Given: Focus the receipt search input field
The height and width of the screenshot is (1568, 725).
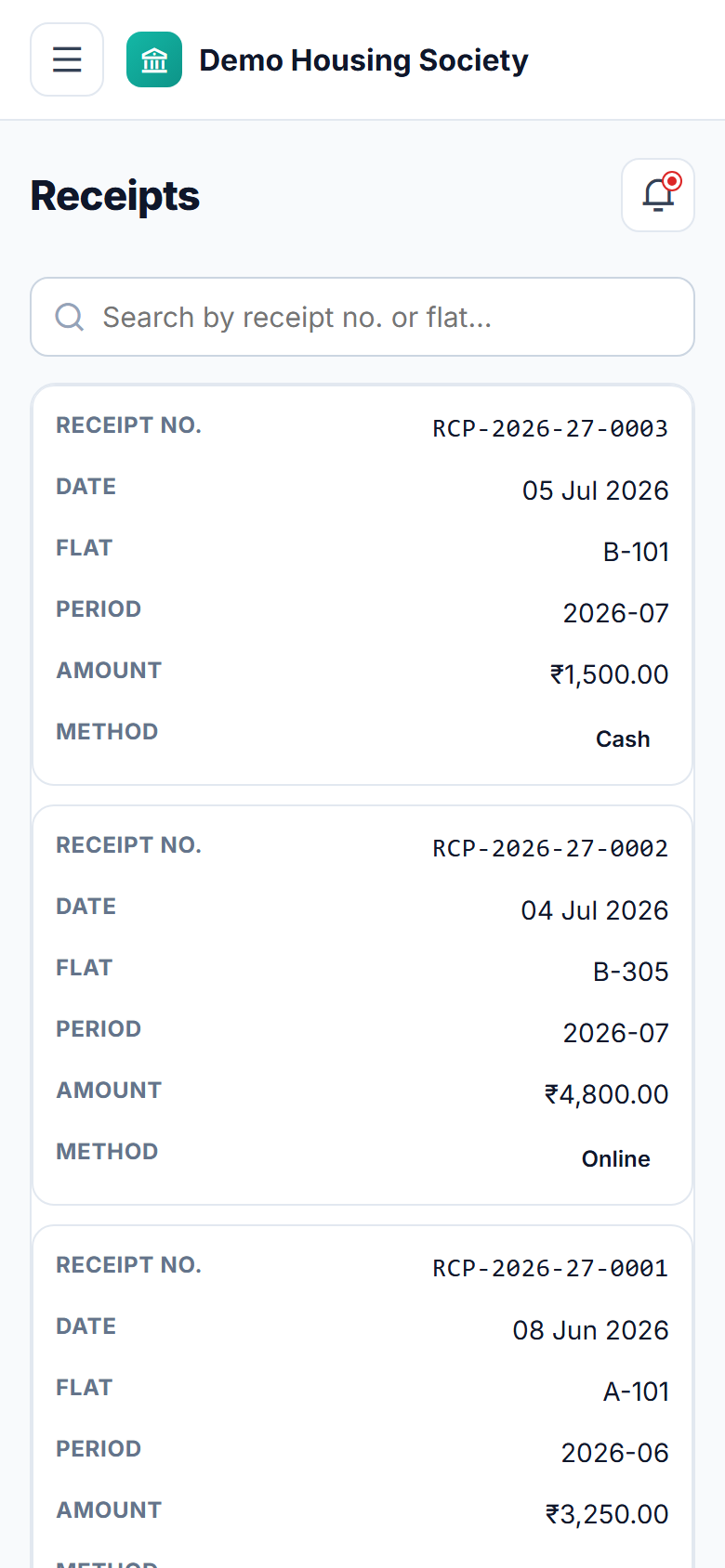Looking at the screenshot, I should coord(362,317).
